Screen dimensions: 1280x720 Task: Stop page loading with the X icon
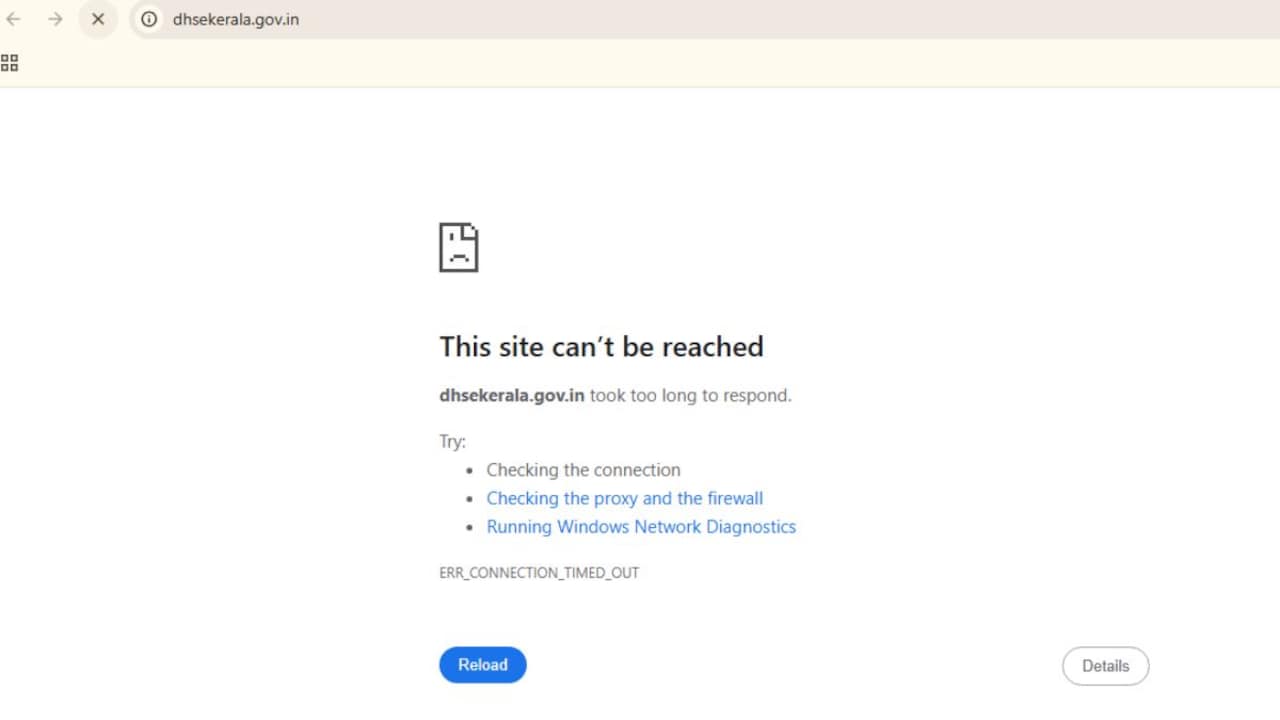(98, 19)
